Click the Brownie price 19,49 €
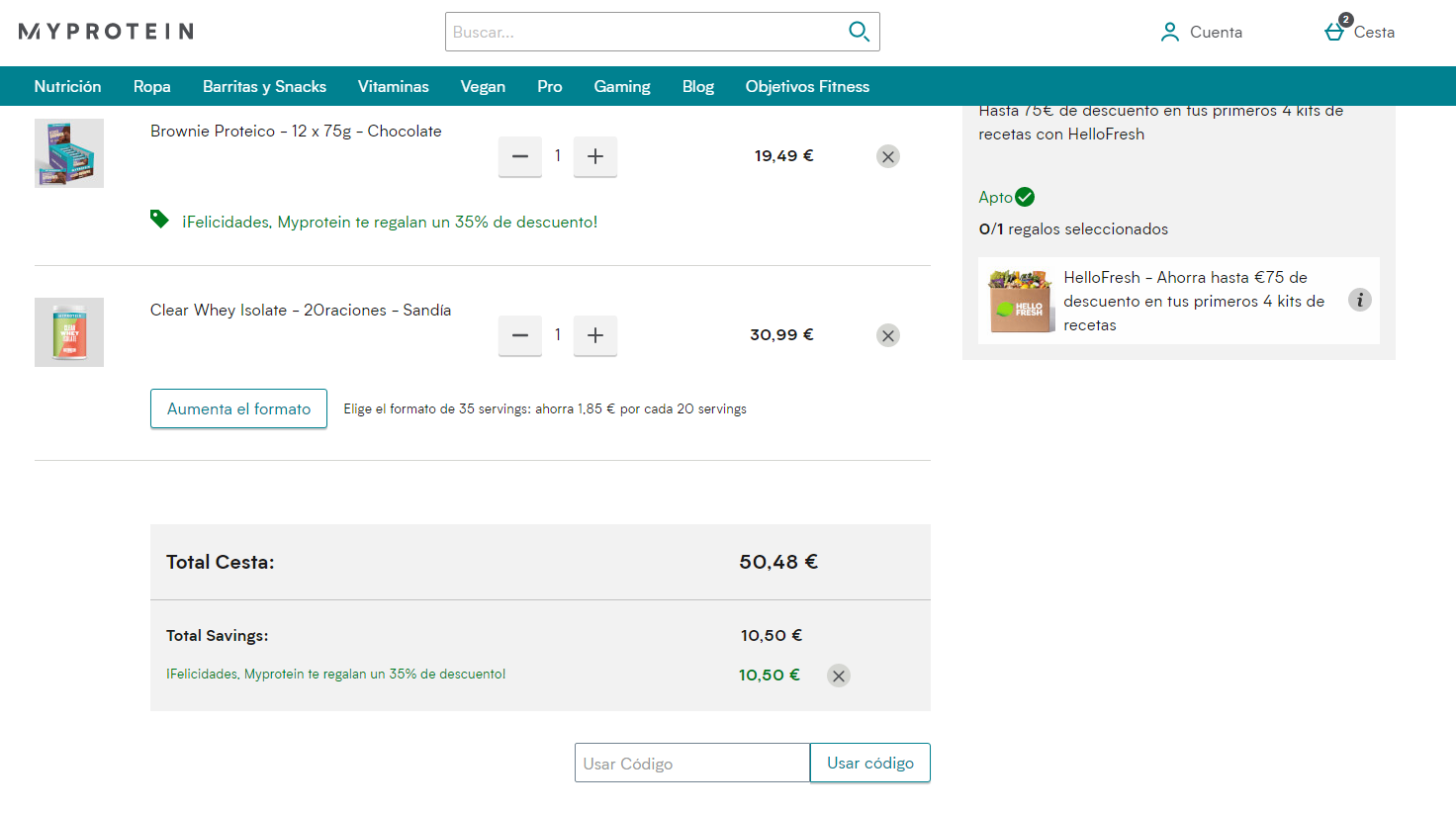 (783, 155)
